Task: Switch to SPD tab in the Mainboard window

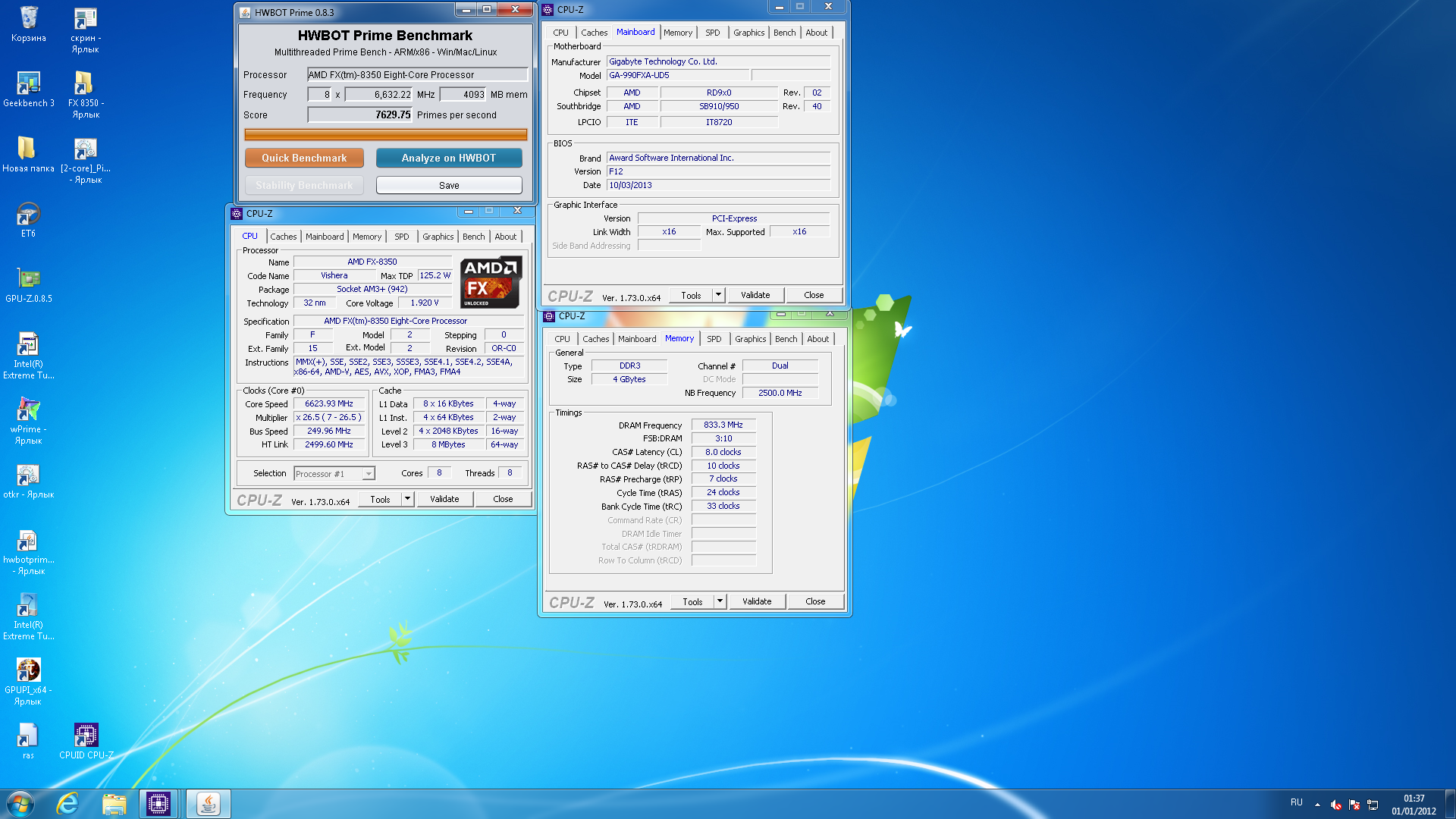Action: point(713,33)
